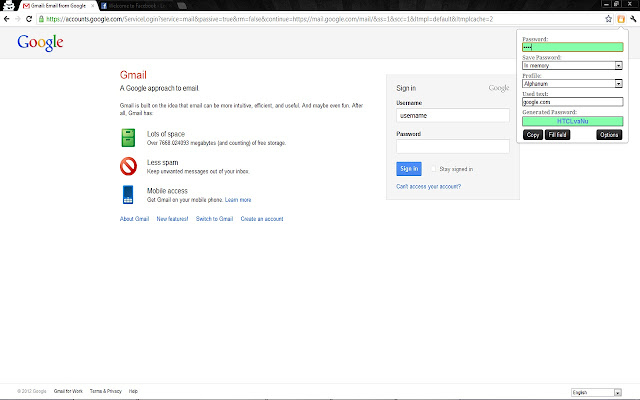This screenshot has height=400, width=640.
Task: Open Options in the password popup
Action: [x=609, y=135]
